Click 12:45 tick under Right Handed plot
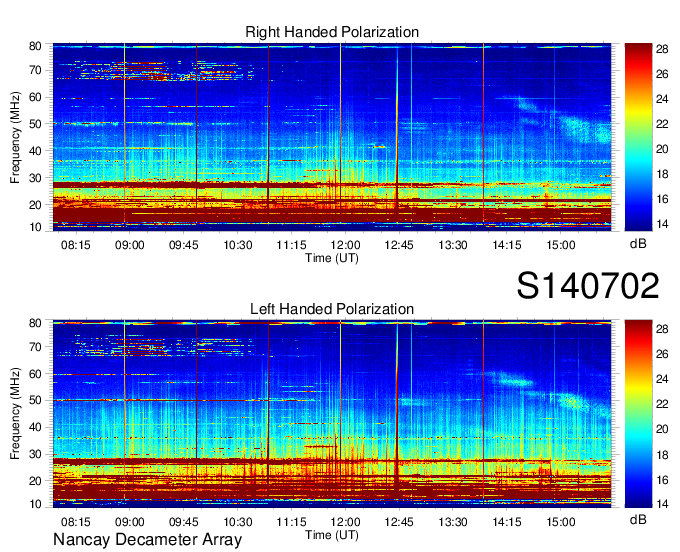 (x=399, y=245)
